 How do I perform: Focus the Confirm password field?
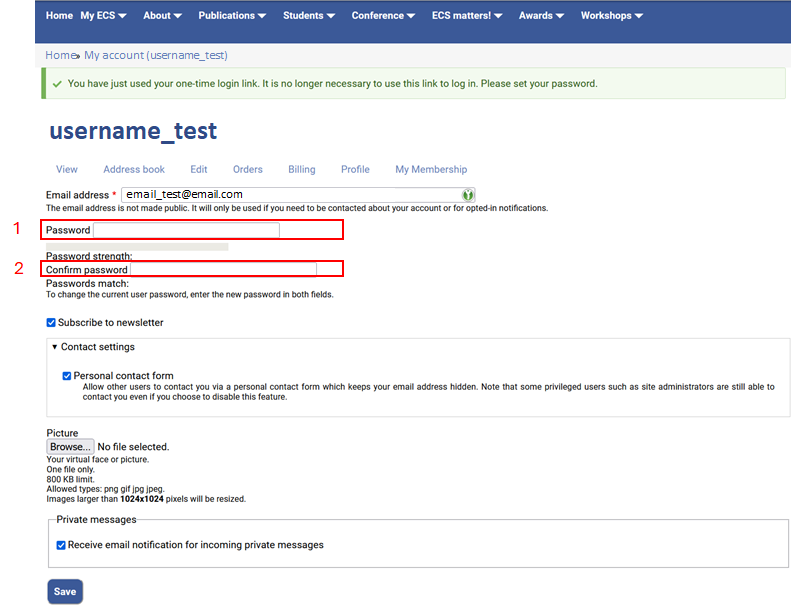pos(223,270)
